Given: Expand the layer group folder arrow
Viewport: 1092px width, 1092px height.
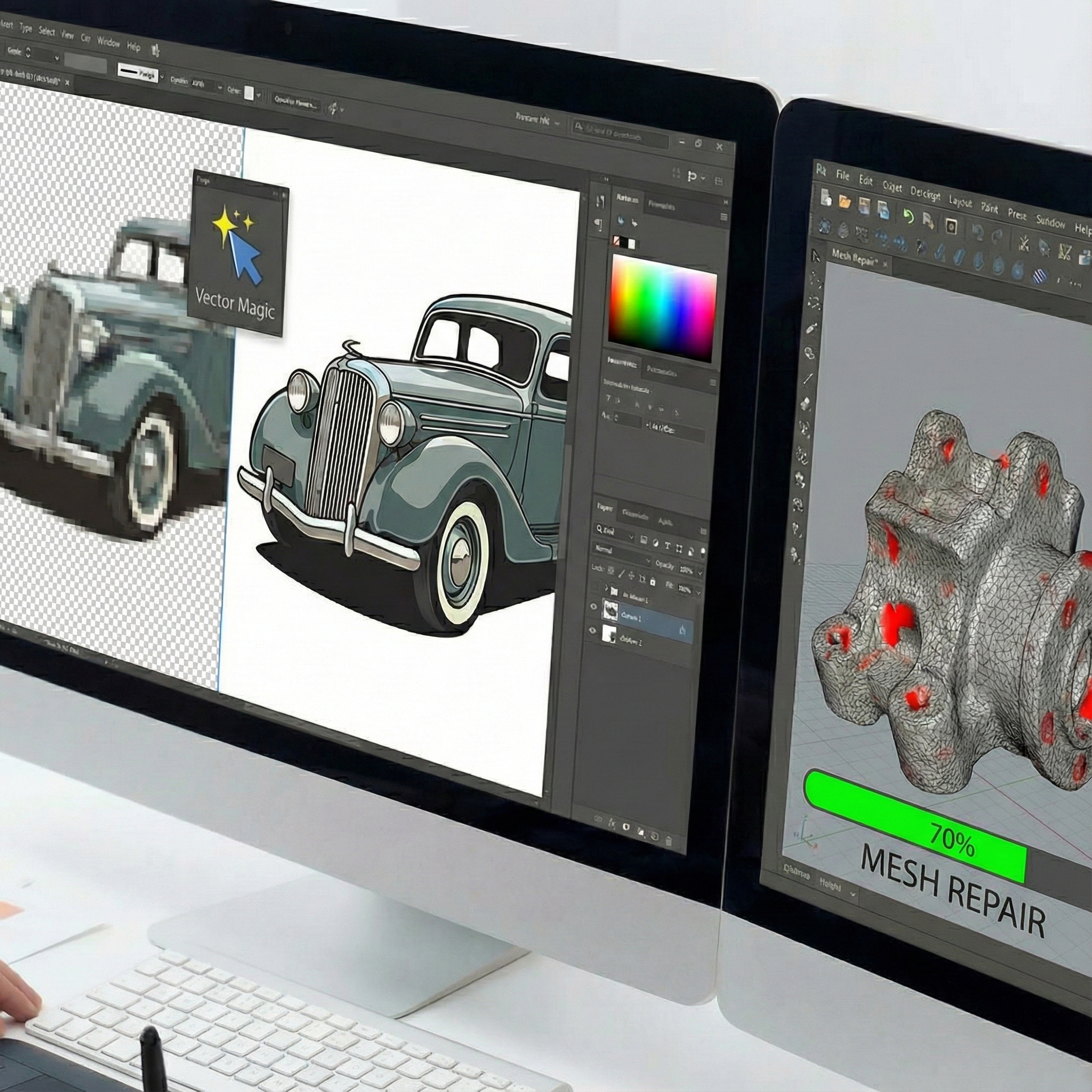Looking at the screenshot, I should click(x=607, y=589).
